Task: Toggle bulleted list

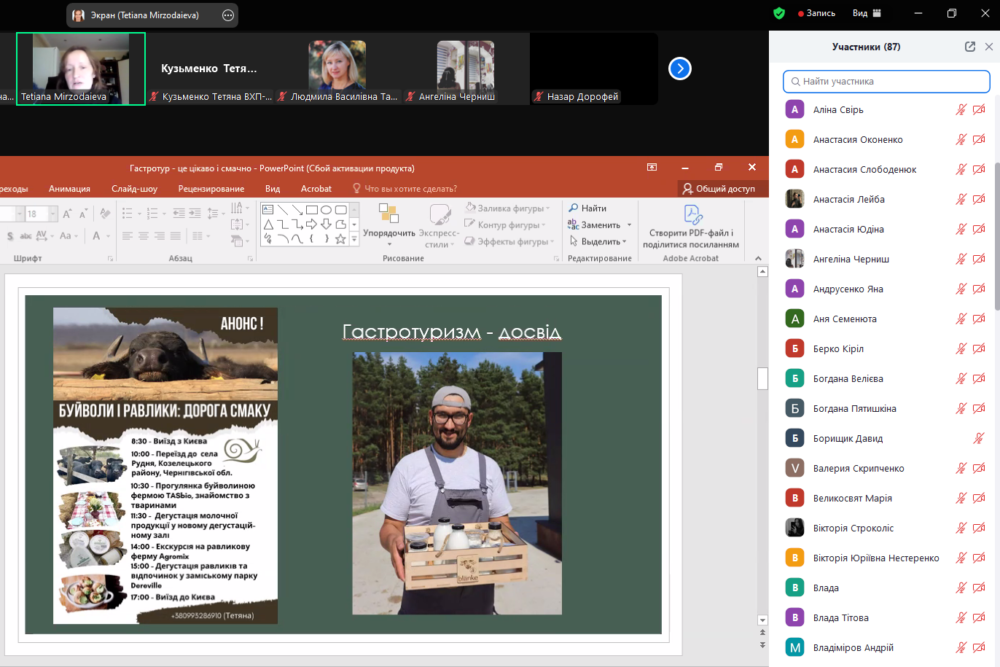Action: 130,213
